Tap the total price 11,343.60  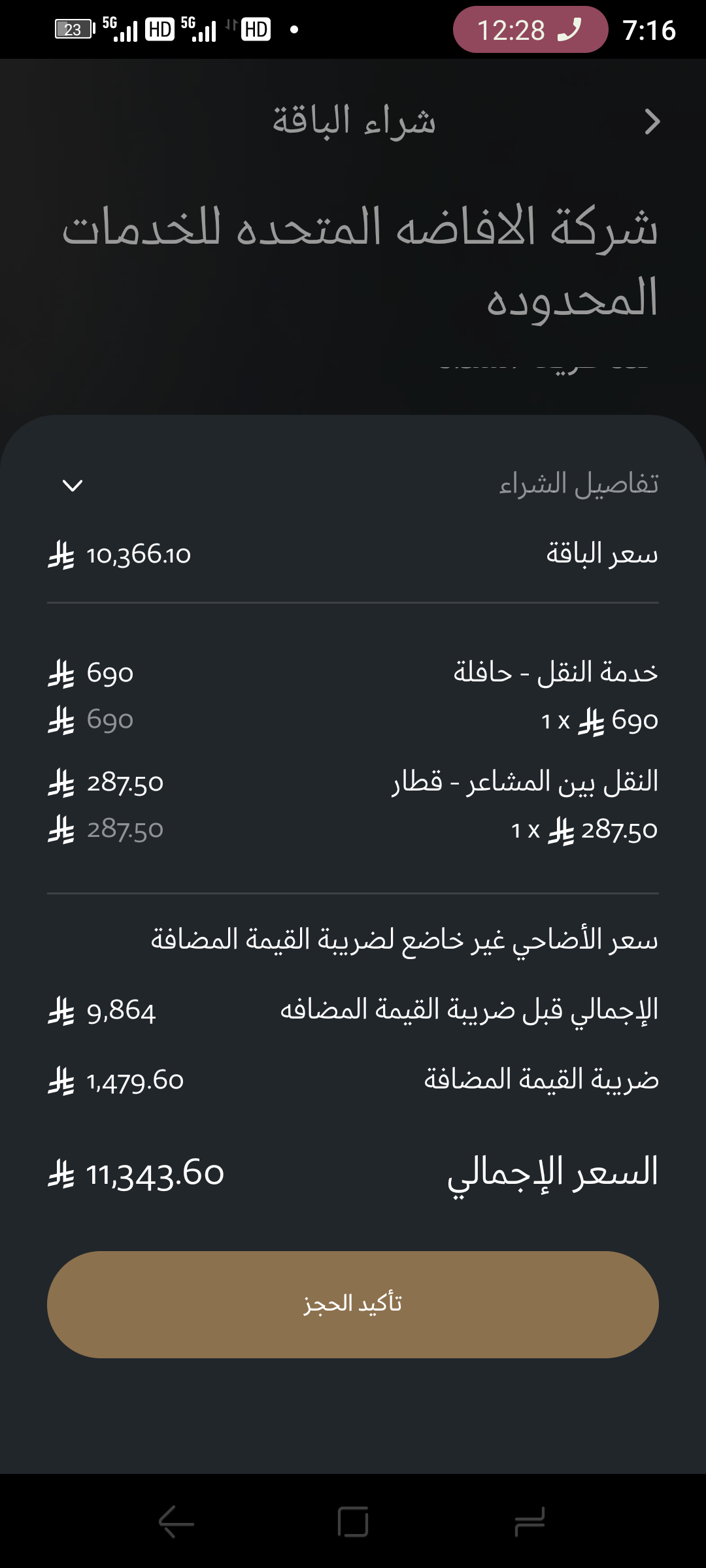tap(155, 1174)
